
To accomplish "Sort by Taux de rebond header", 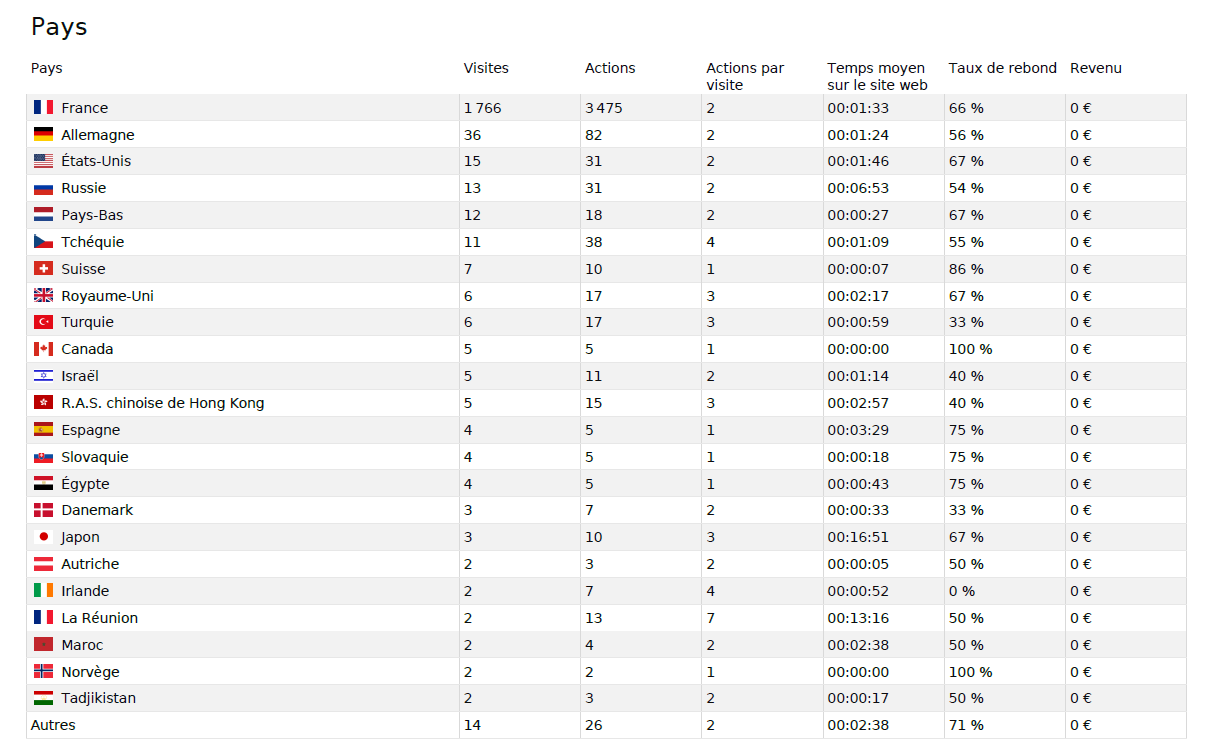I will (1002, 69).
